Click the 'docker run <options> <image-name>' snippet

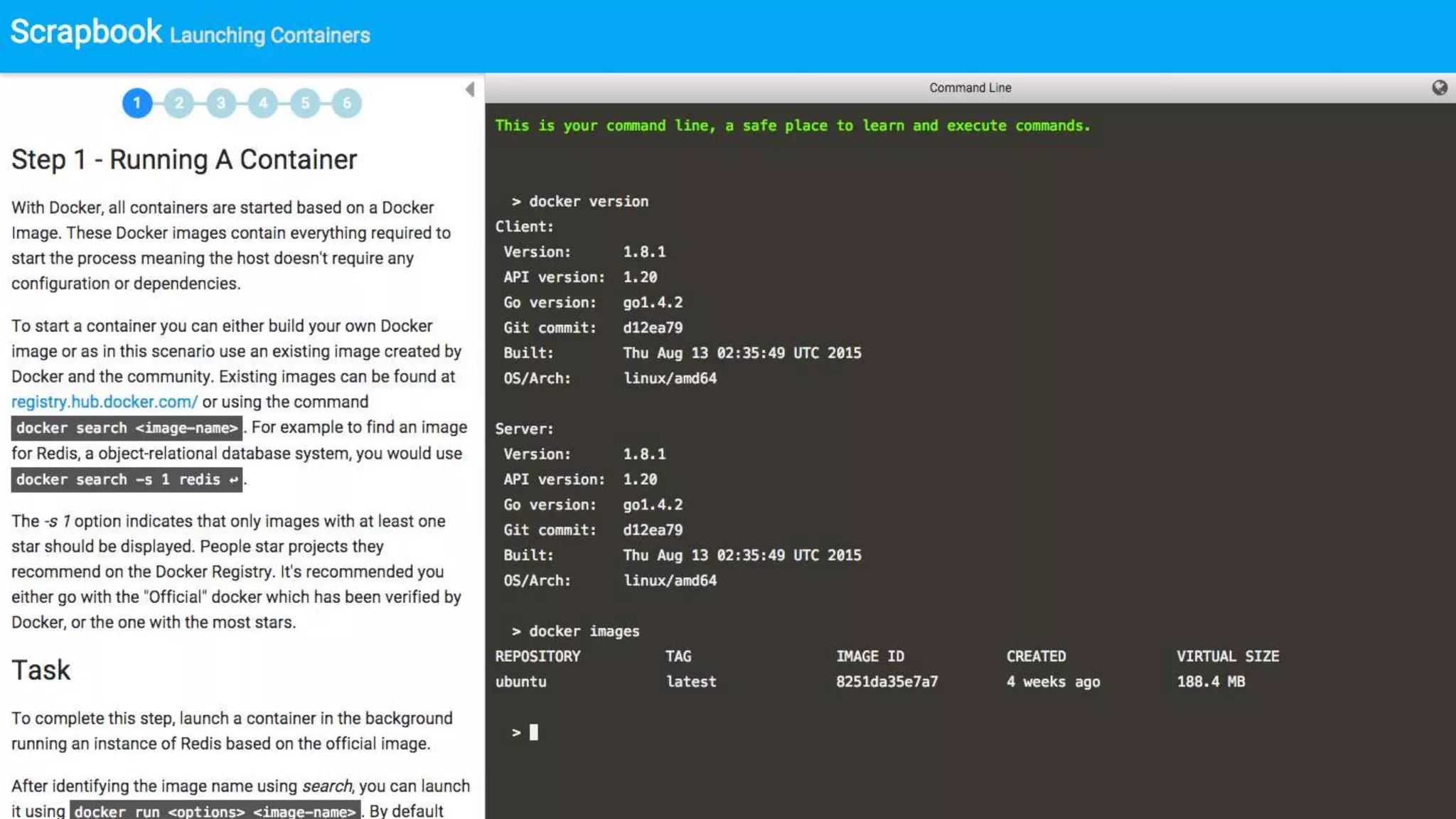click(215, 811)
